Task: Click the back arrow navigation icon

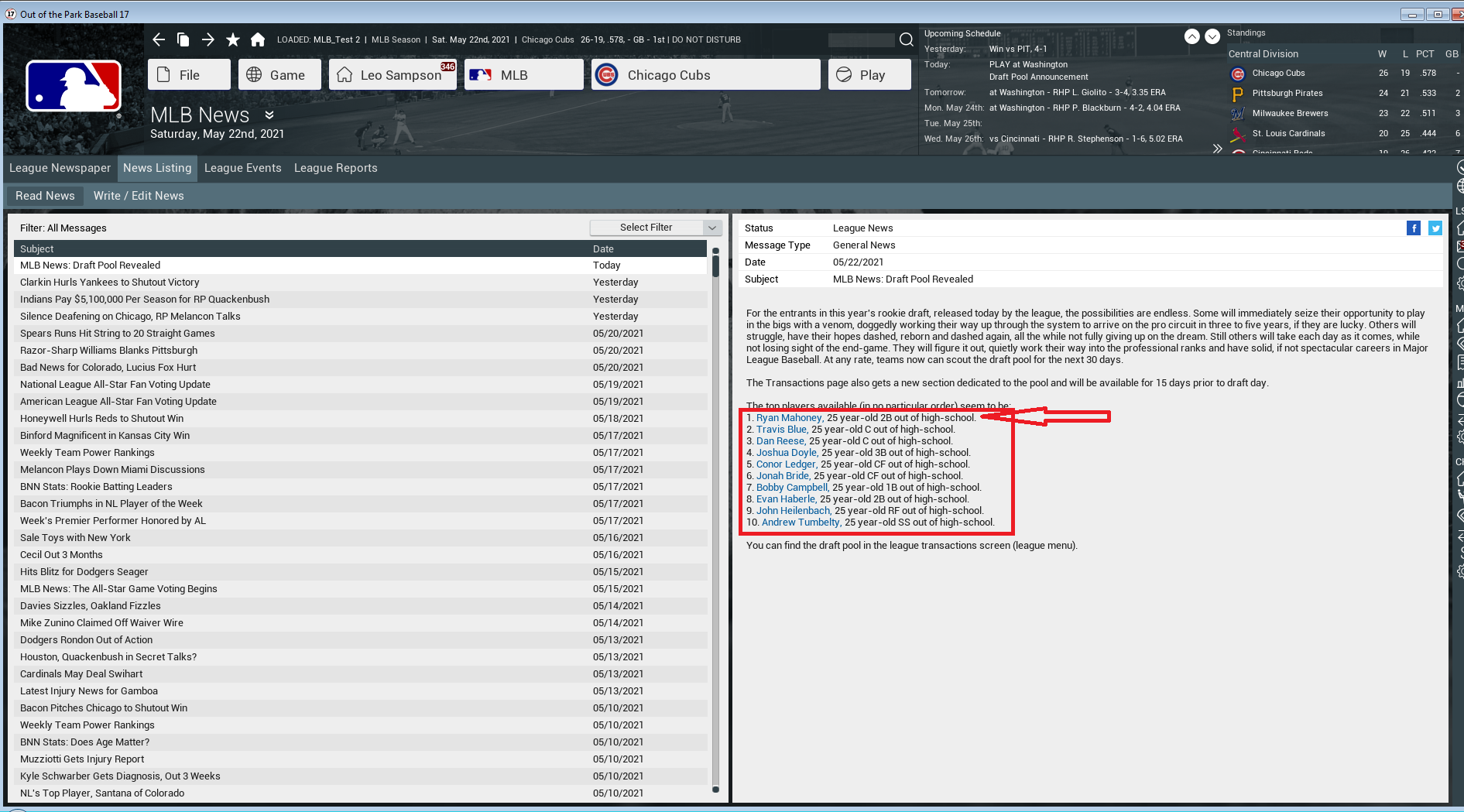Action: click(159, 39)
